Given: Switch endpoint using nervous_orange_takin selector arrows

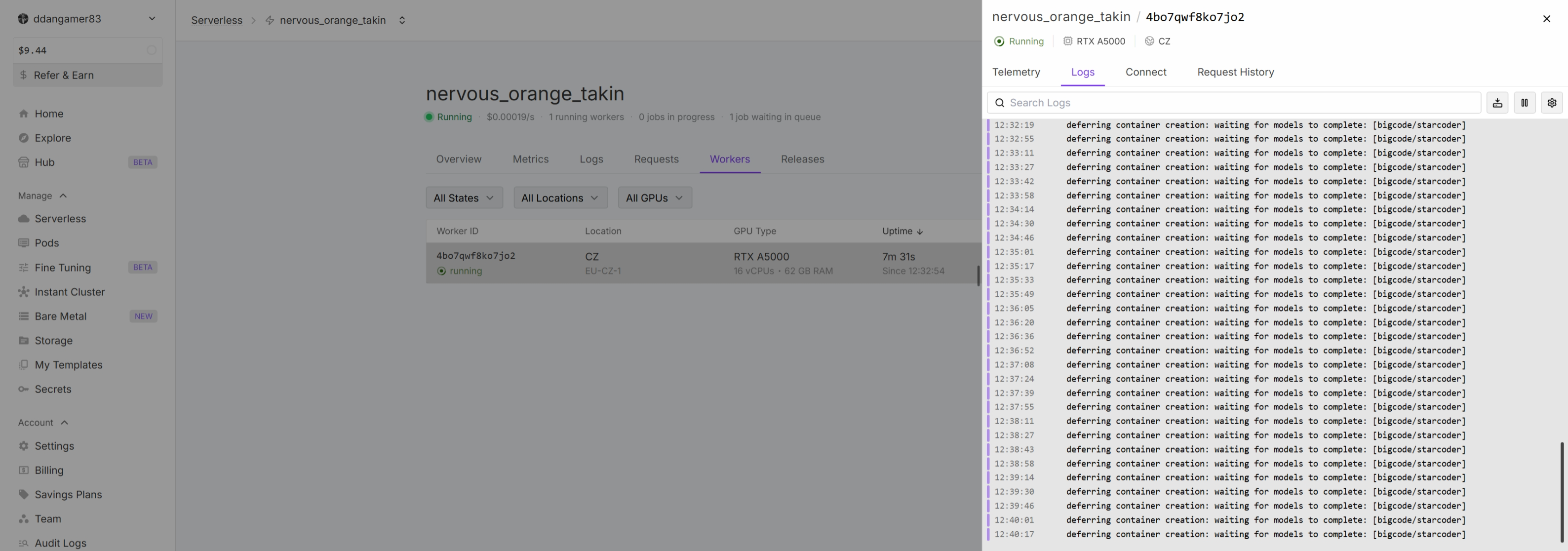Looking at the screenshot, I should click(402, 20).
